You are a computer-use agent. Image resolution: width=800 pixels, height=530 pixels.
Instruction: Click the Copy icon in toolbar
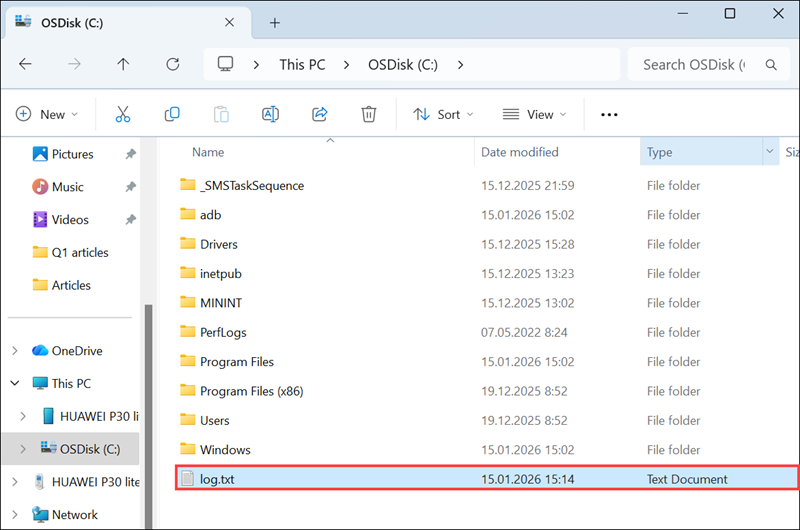(x=172, y=114)
